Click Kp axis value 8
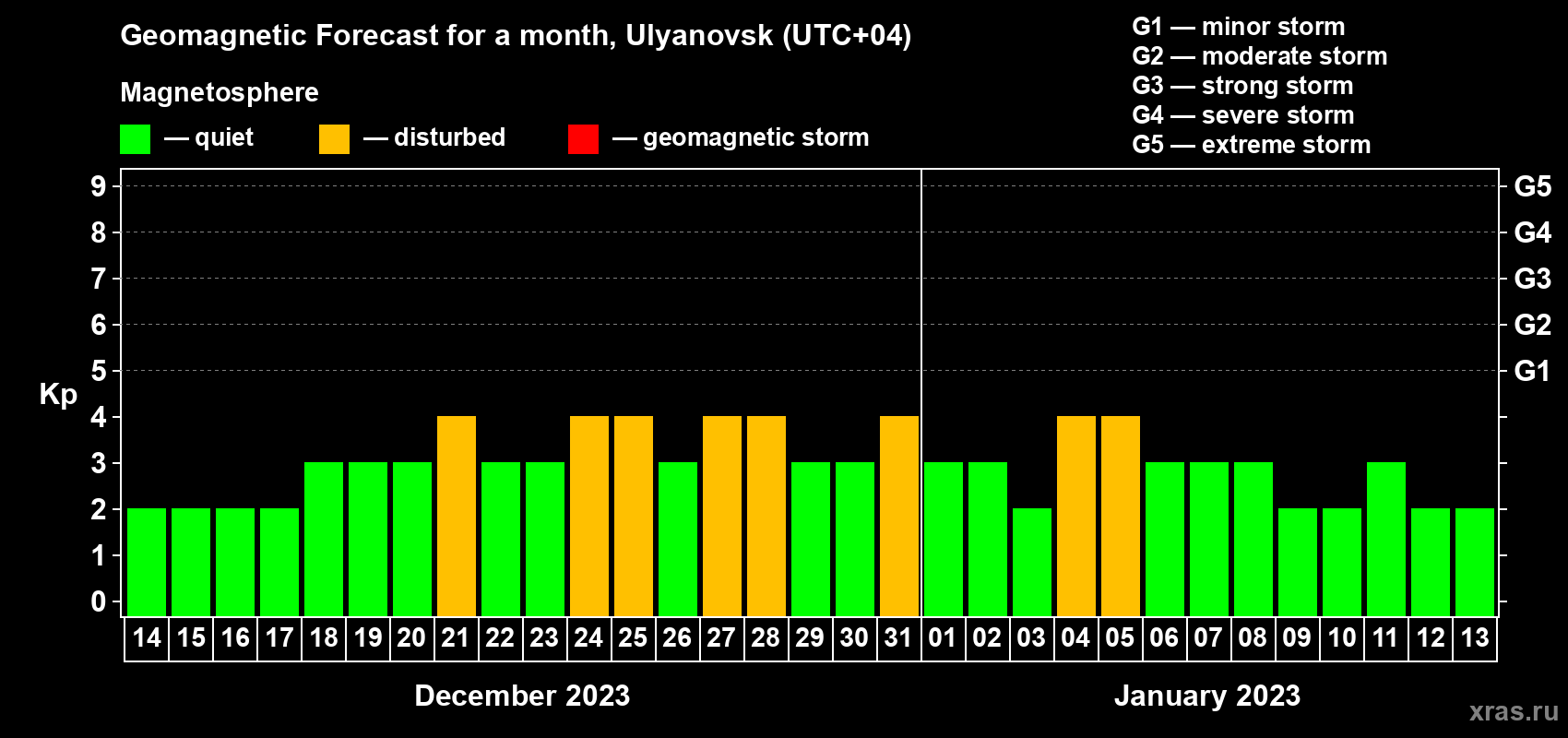The height and width of the screenshot is (738, 1568). click(x=99, y=232)
